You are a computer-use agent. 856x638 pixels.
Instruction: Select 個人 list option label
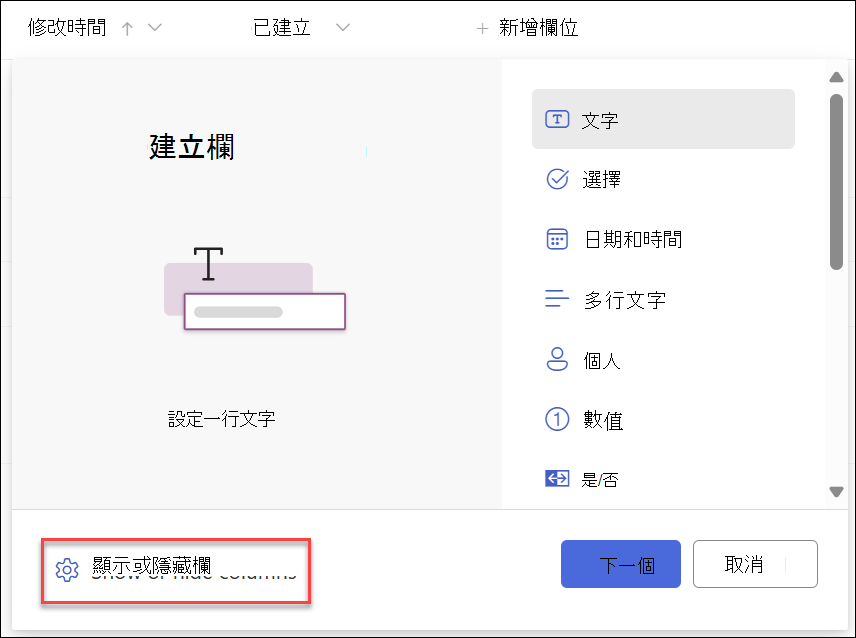(x=602, y=360)
